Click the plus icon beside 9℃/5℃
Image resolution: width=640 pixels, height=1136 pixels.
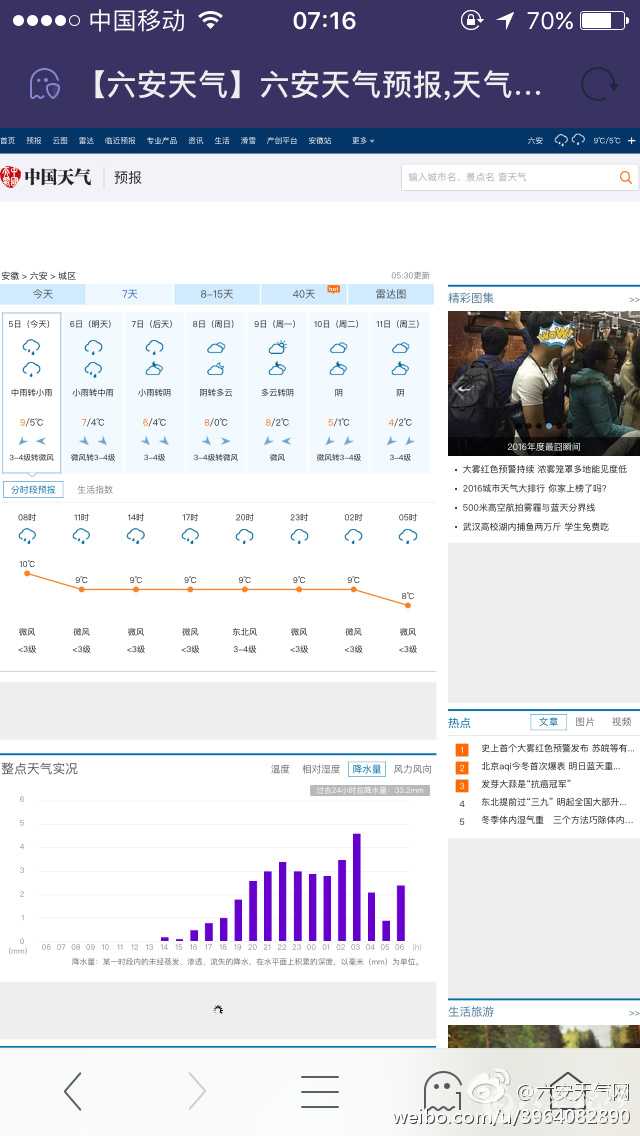[x=631, y=141]
